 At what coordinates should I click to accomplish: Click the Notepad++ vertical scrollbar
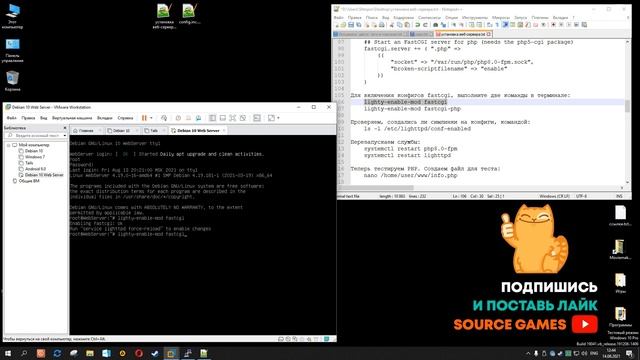627,112
